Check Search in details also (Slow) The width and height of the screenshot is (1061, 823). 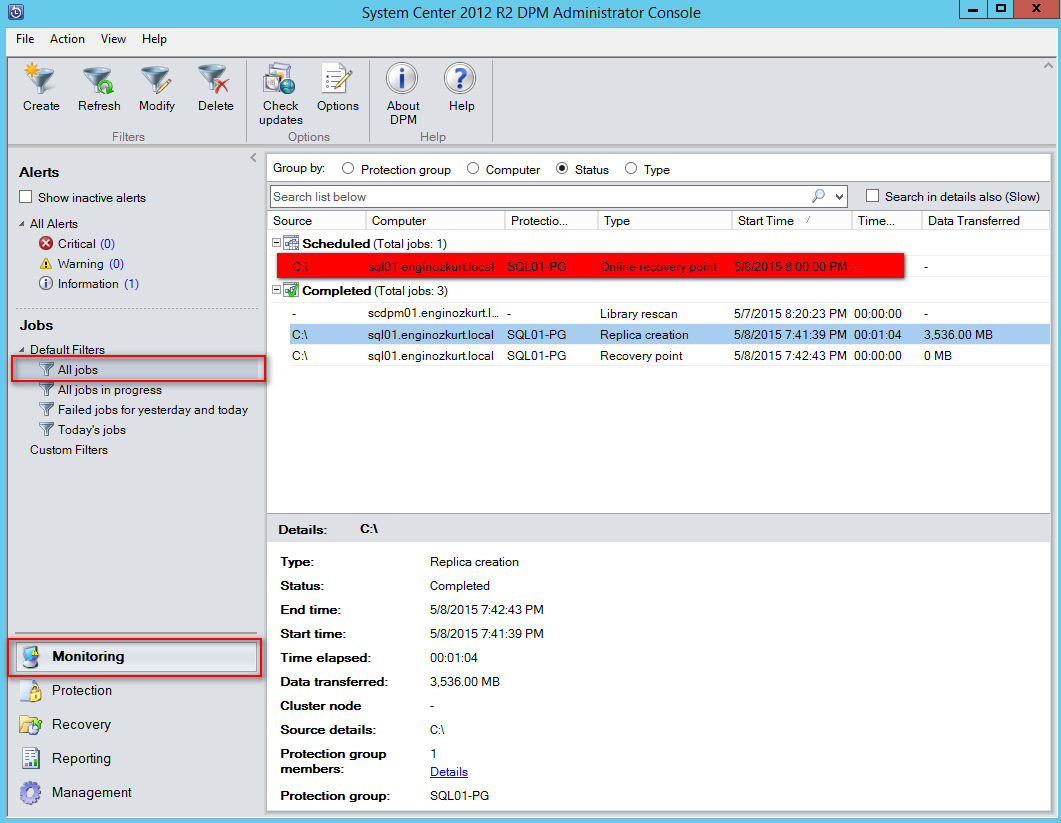(x=873, y=196)
